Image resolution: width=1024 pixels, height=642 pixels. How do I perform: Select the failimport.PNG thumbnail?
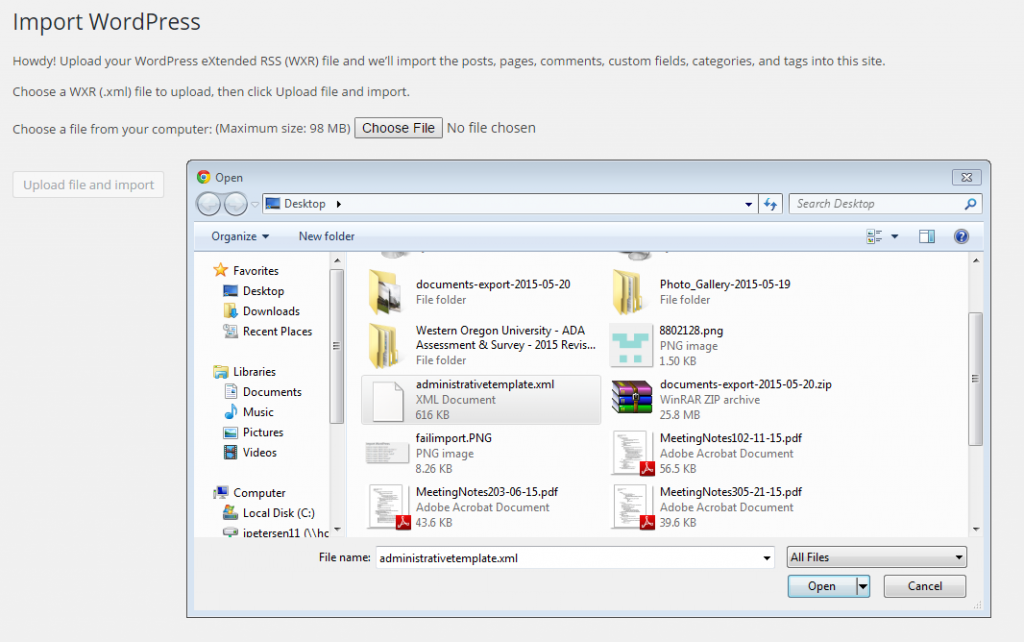click(x=387, y=453)
